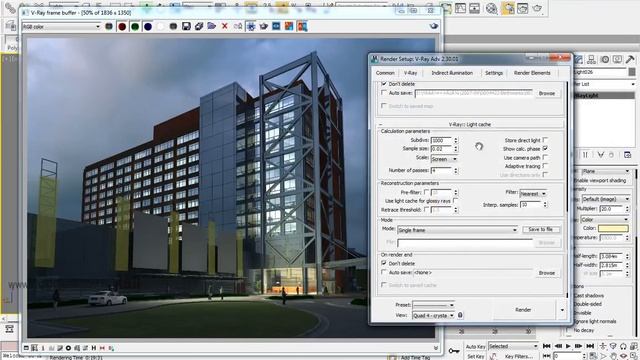The width and height of the screenshot is (640, 360).
Task: Open the render options arrow beside Render button
Action: tap(562, 310)
